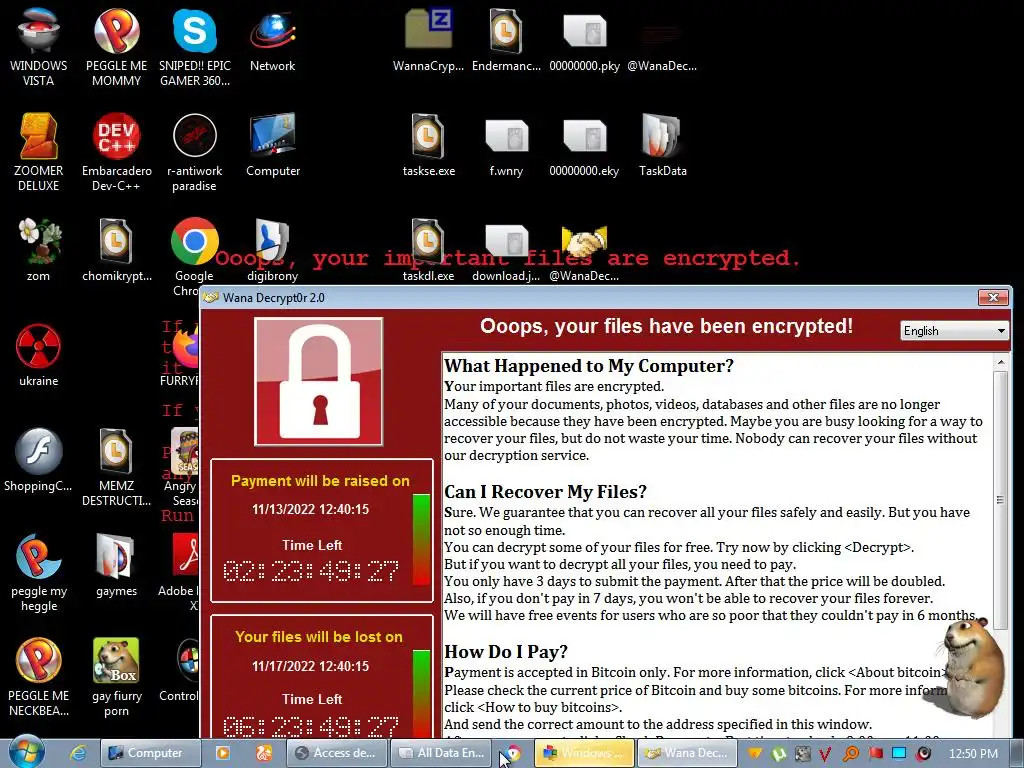The width and height of the screenshot is (1024, 768).
Task: Click the 11/17/2022 12:40:15 date text
Action: tap(311, 666)
